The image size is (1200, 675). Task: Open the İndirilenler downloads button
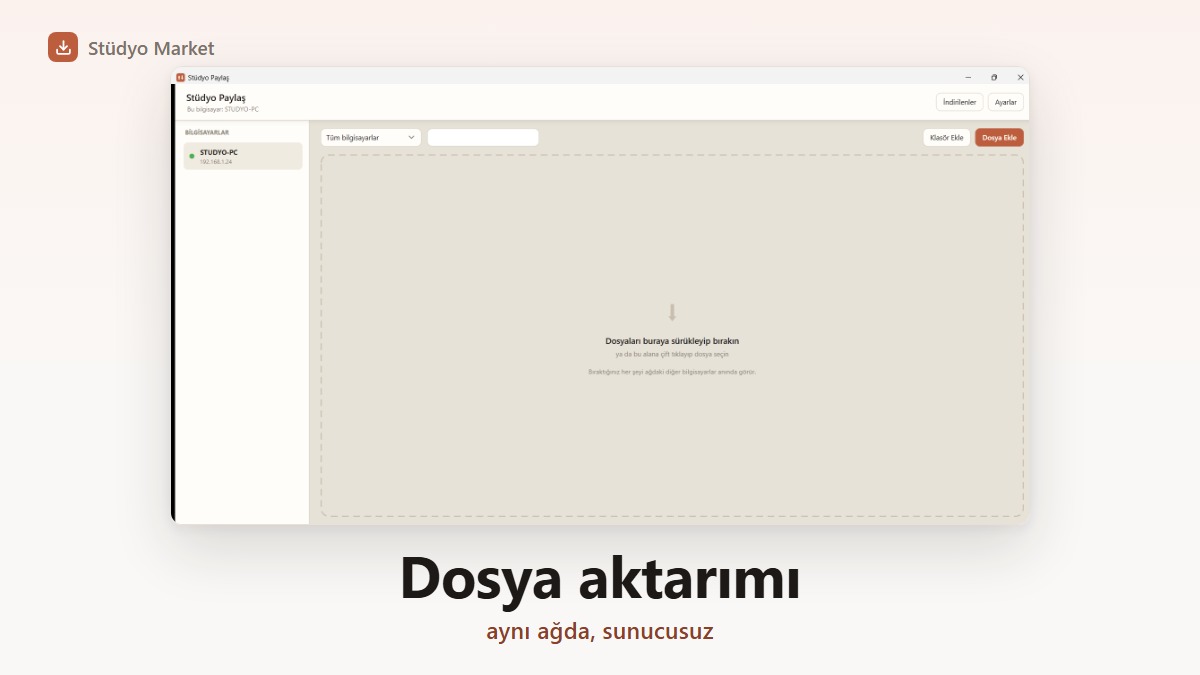tap(960, 102)
